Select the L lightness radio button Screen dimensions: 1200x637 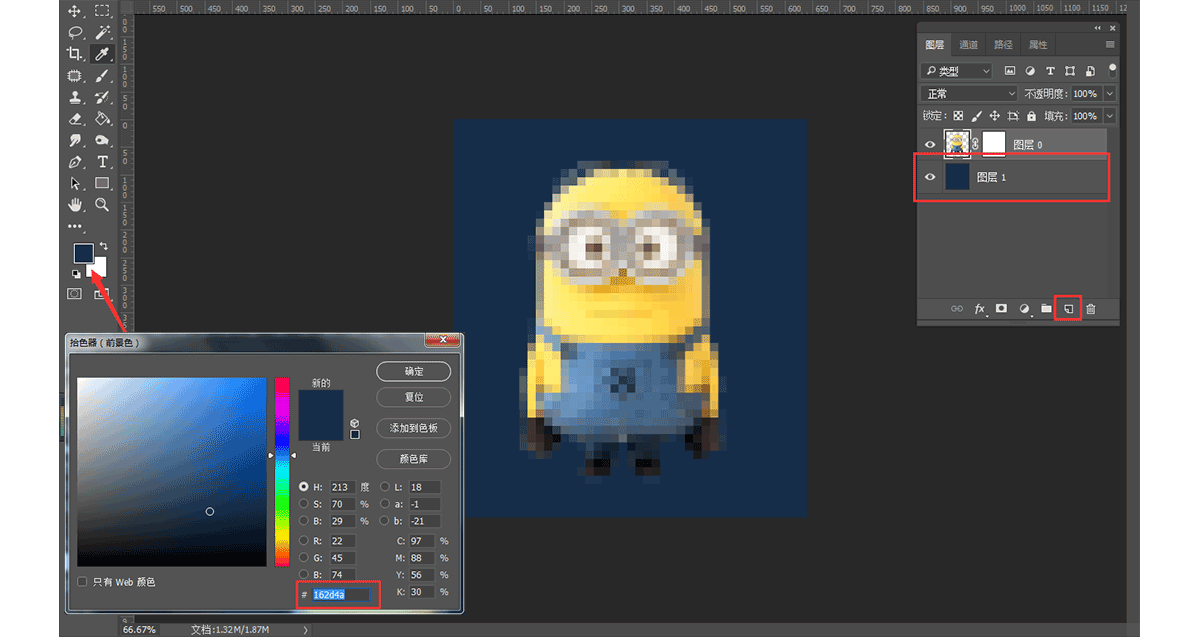coord(385,487)
